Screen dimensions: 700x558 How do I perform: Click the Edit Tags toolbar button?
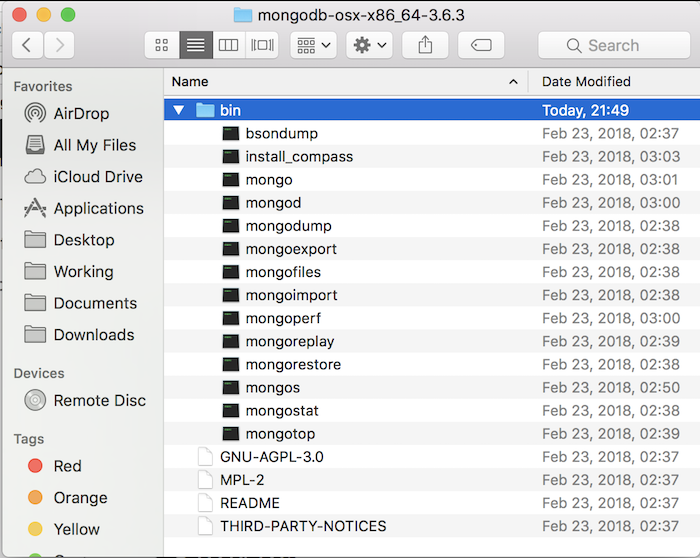coord(481,45)
